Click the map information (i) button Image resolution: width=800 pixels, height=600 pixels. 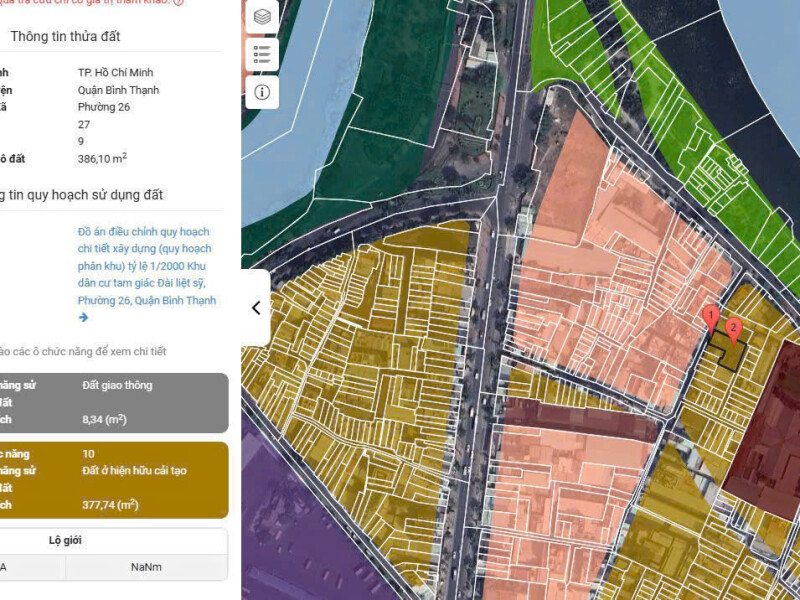262,92
